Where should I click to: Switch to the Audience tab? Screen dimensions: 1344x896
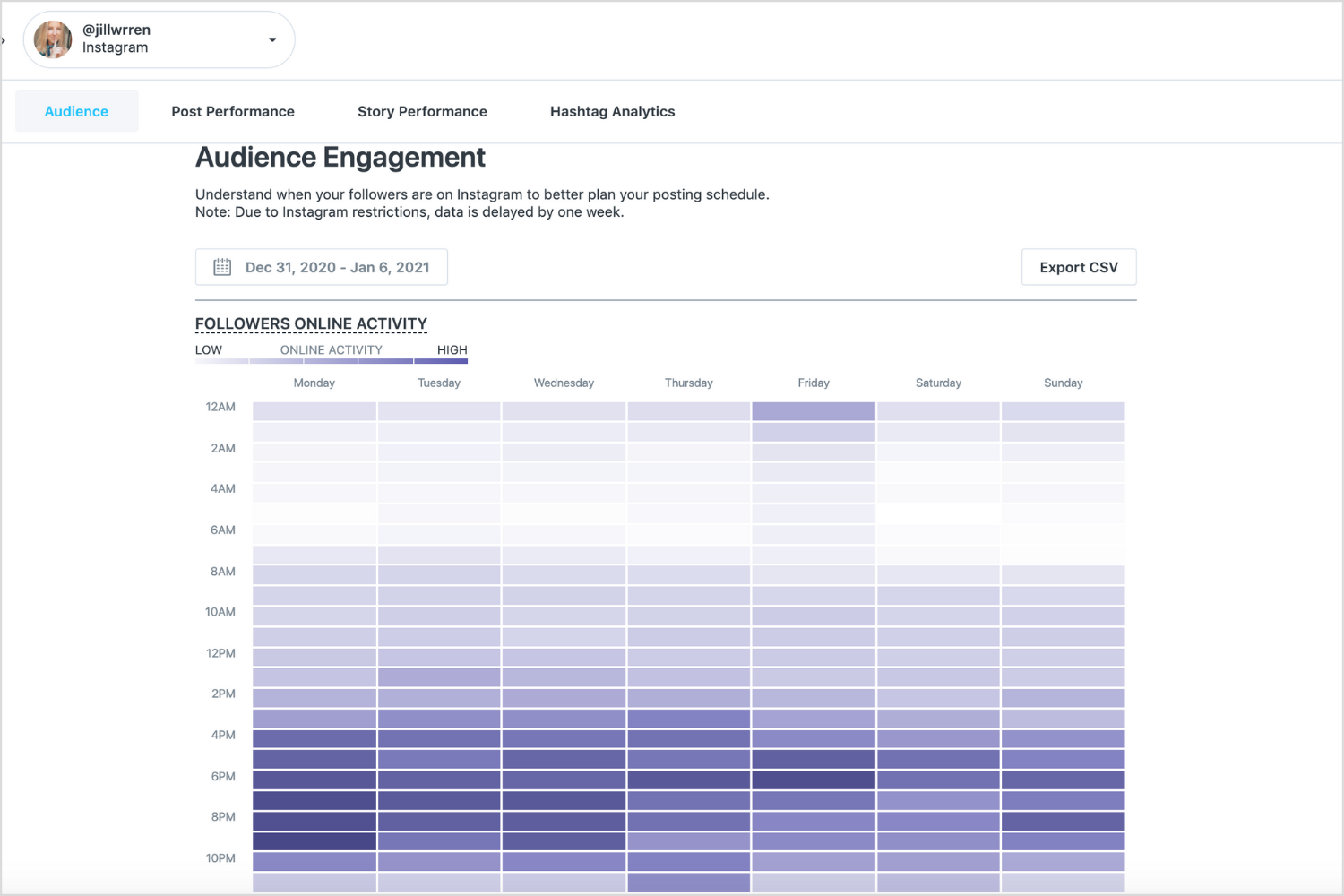76,111
